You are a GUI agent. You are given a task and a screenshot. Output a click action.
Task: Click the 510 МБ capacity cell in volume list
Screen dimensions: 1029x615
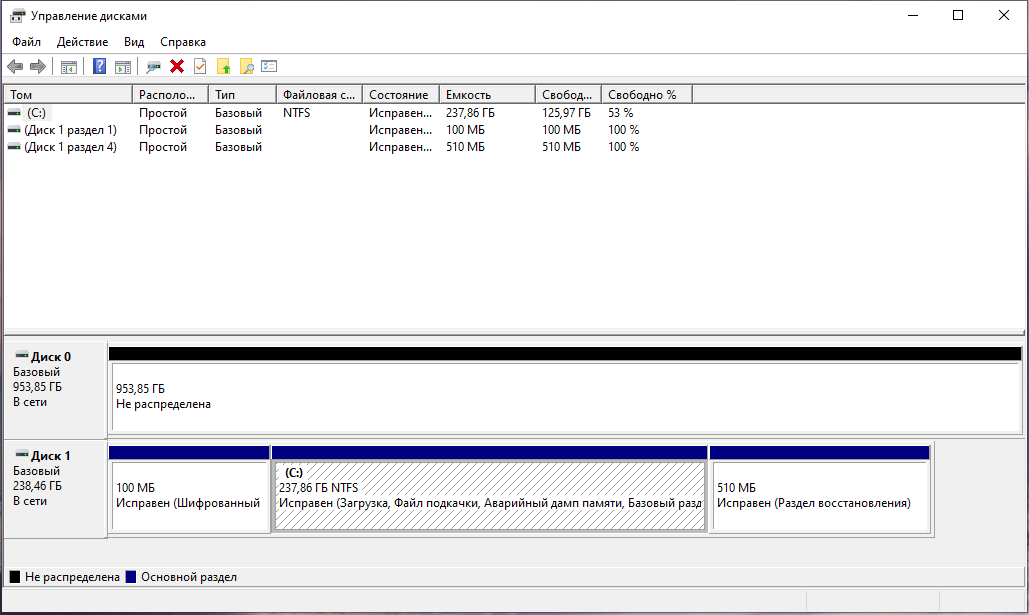(x=465, y=147)
